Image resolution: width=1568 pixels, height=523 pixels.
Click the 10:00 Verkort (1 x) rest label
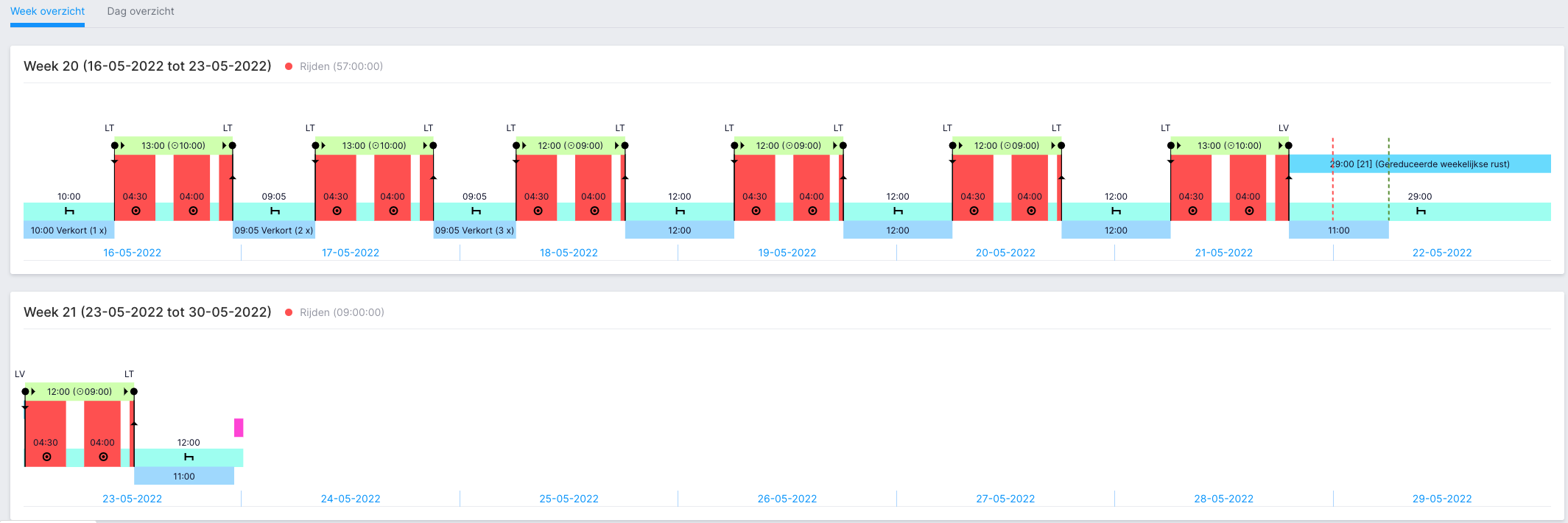coord(68,230)
